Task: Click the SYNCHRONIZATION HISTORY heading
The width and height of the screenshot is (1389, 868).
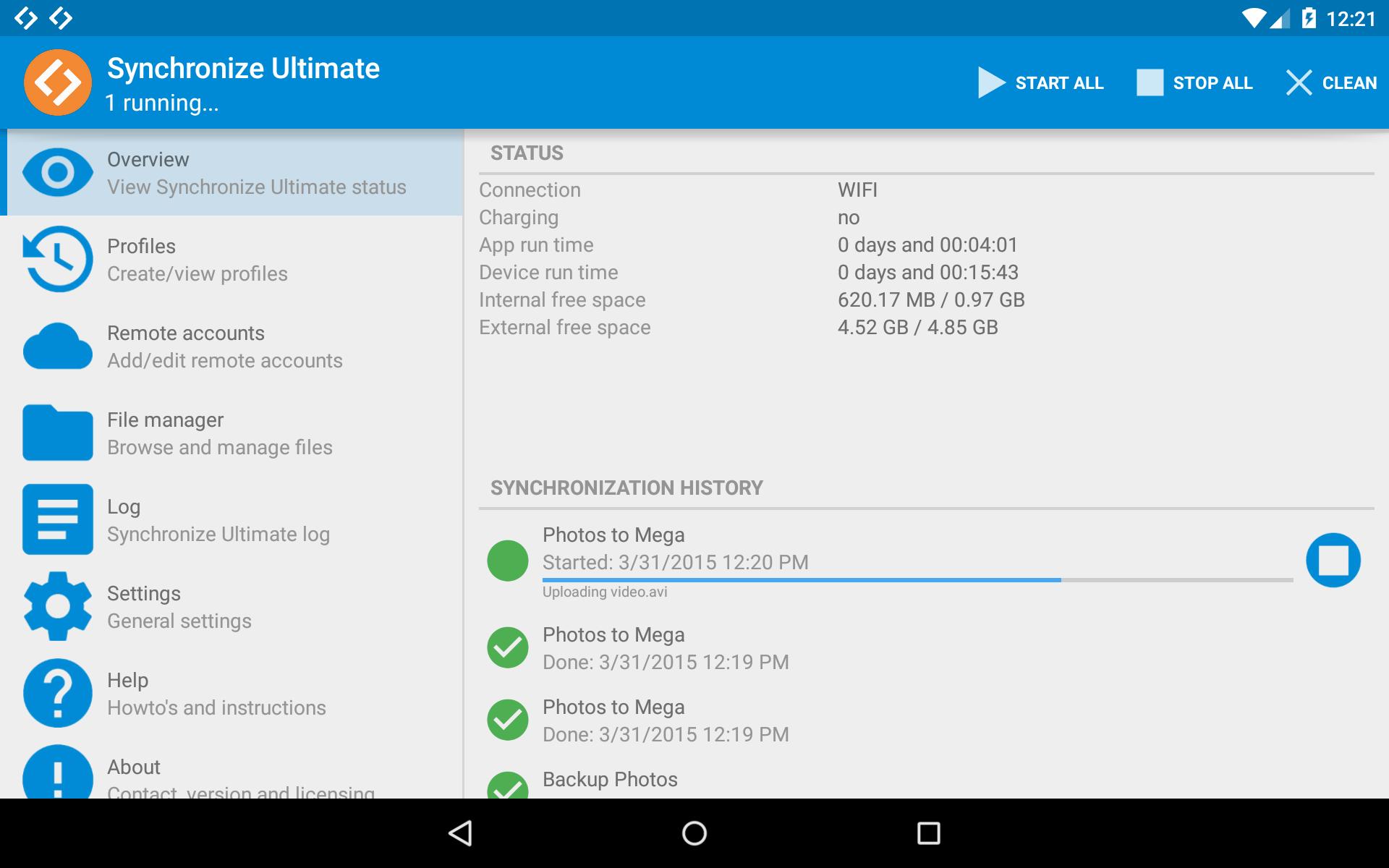Action: point(626,488)
